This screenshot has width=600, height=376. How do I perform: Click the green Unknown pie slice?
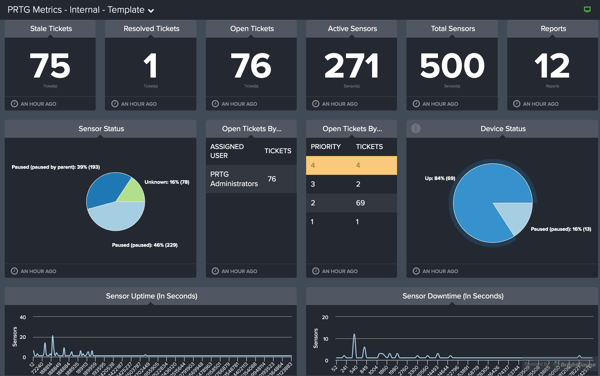coord(133,191)
